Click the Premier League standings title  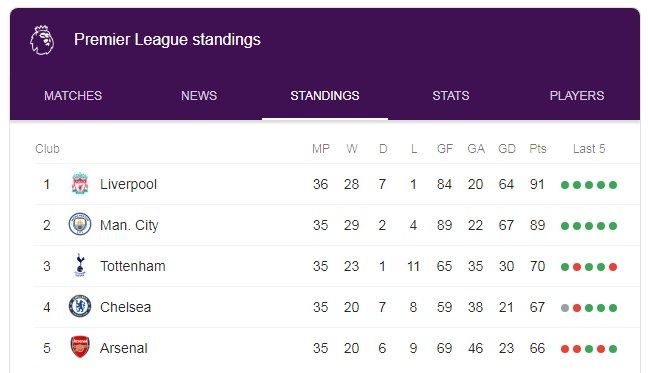pos(167,40)
